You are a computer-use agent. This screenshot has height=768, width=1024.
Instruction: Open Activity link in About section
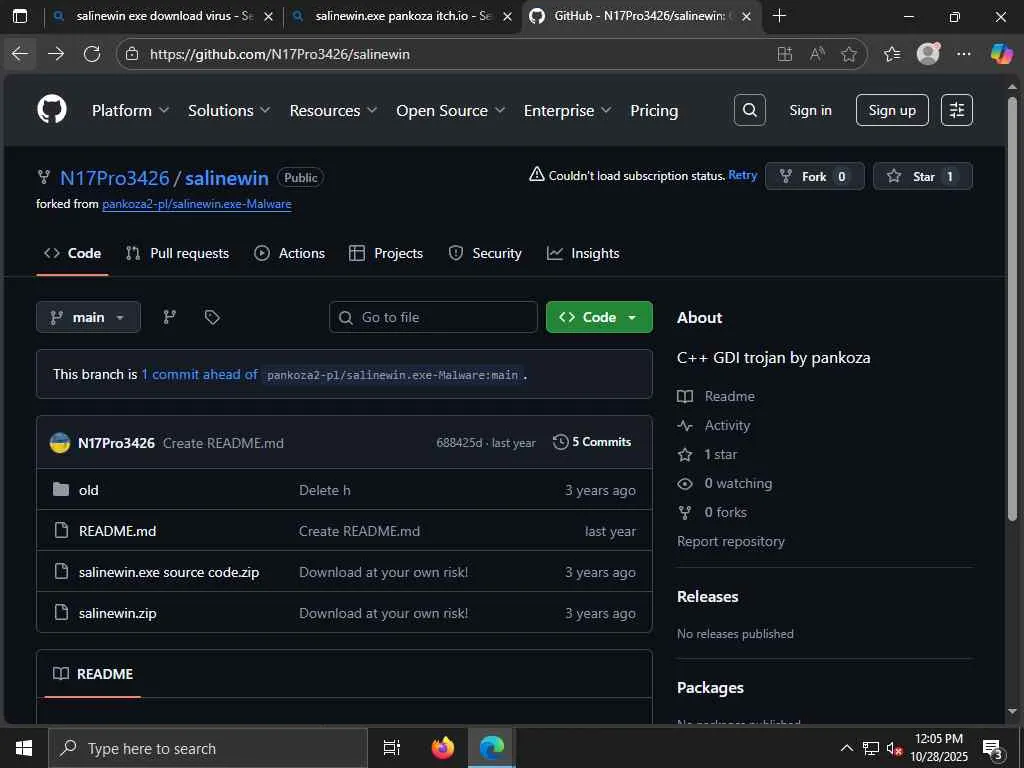[x=727, y=426]
